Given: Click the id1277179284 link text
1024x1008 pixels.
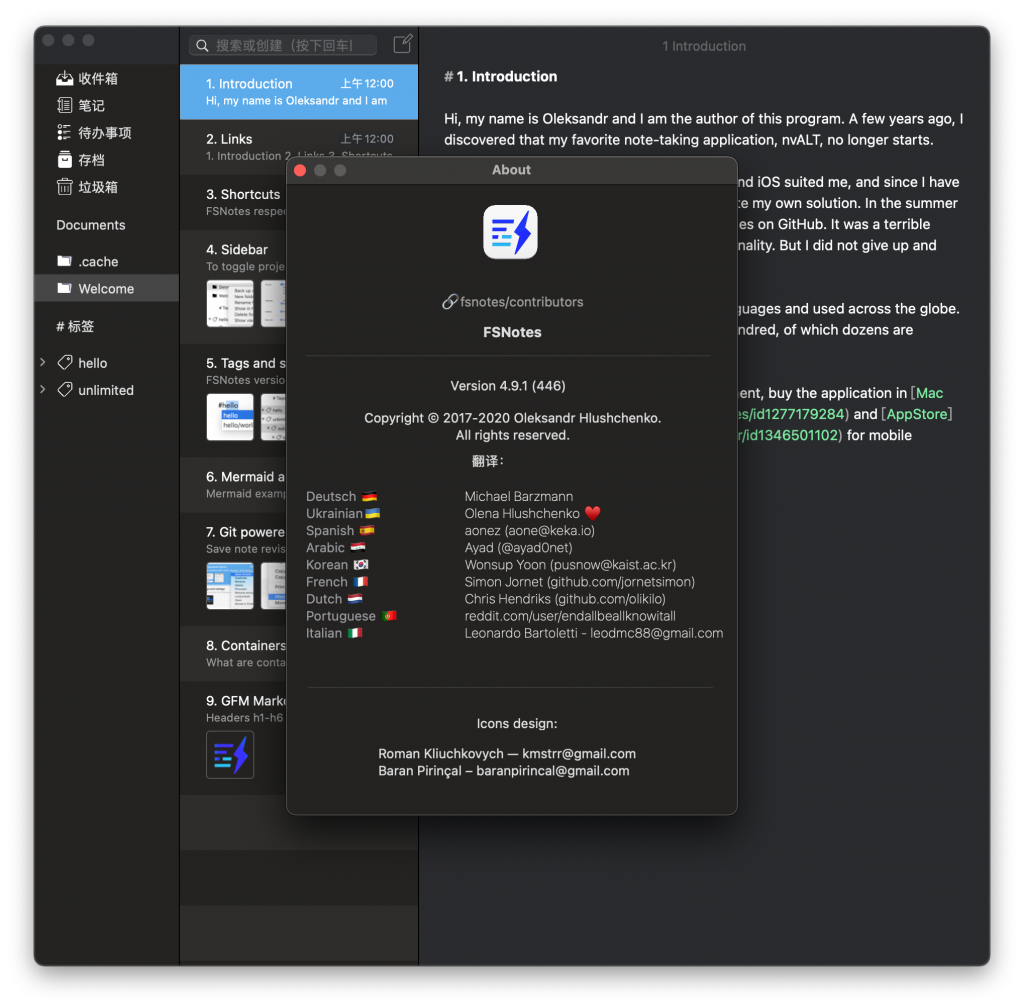Looking at the screenshot, I should pos(793,414).
